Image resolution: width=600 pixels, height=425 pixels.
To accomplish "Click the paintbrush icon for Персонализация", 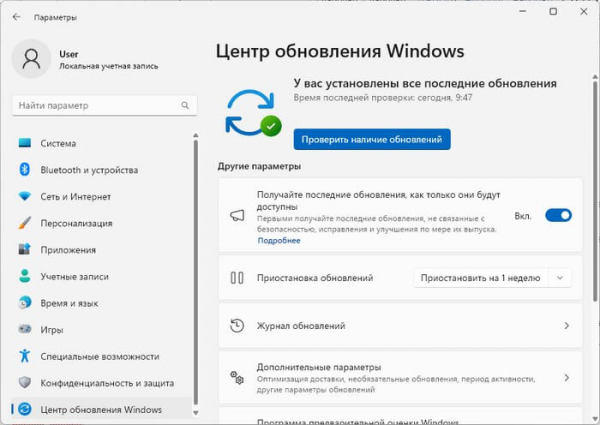I will click(25, 223).
